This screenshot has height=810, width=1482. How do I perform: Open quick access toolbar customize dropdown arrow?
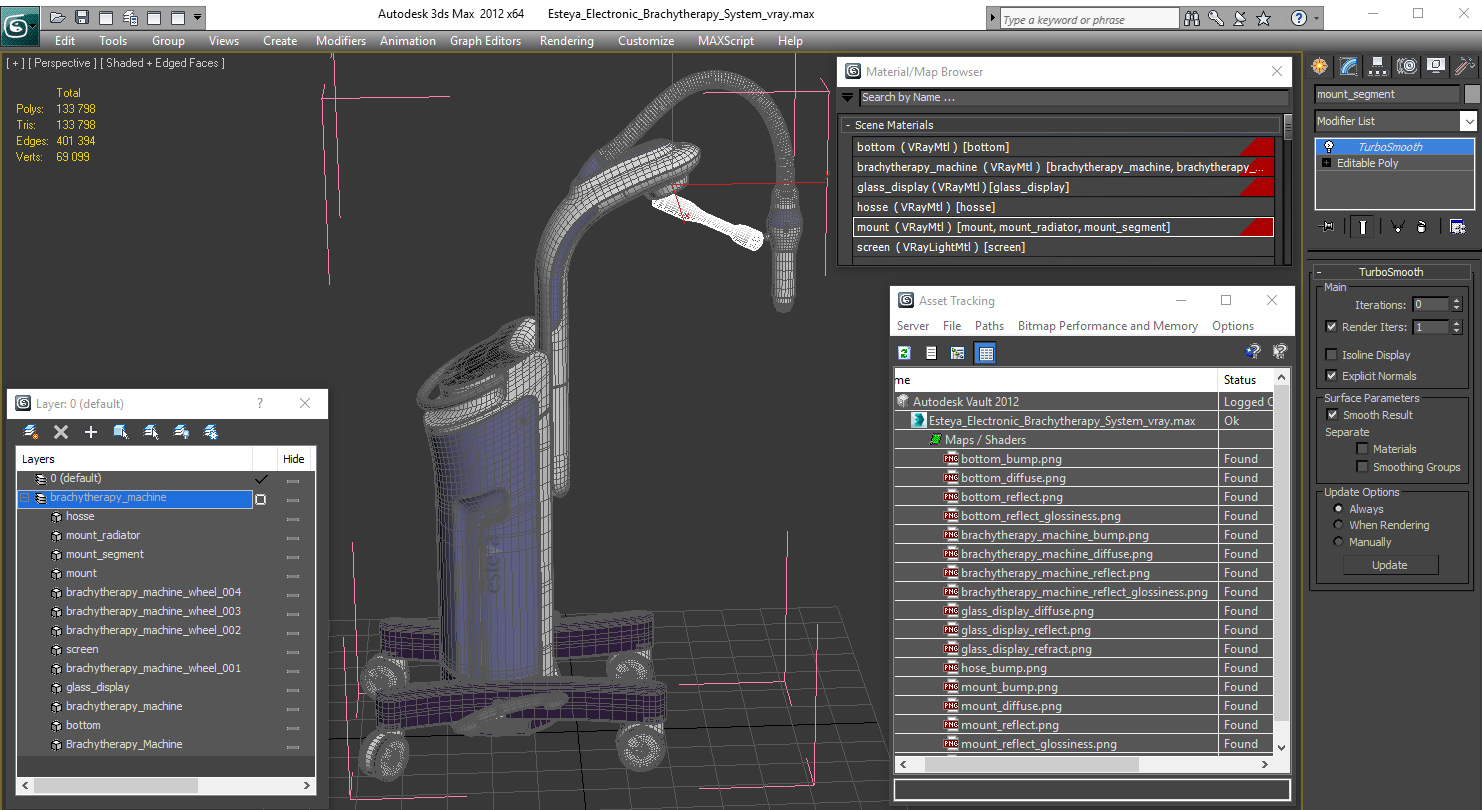[x=198, y=17]
